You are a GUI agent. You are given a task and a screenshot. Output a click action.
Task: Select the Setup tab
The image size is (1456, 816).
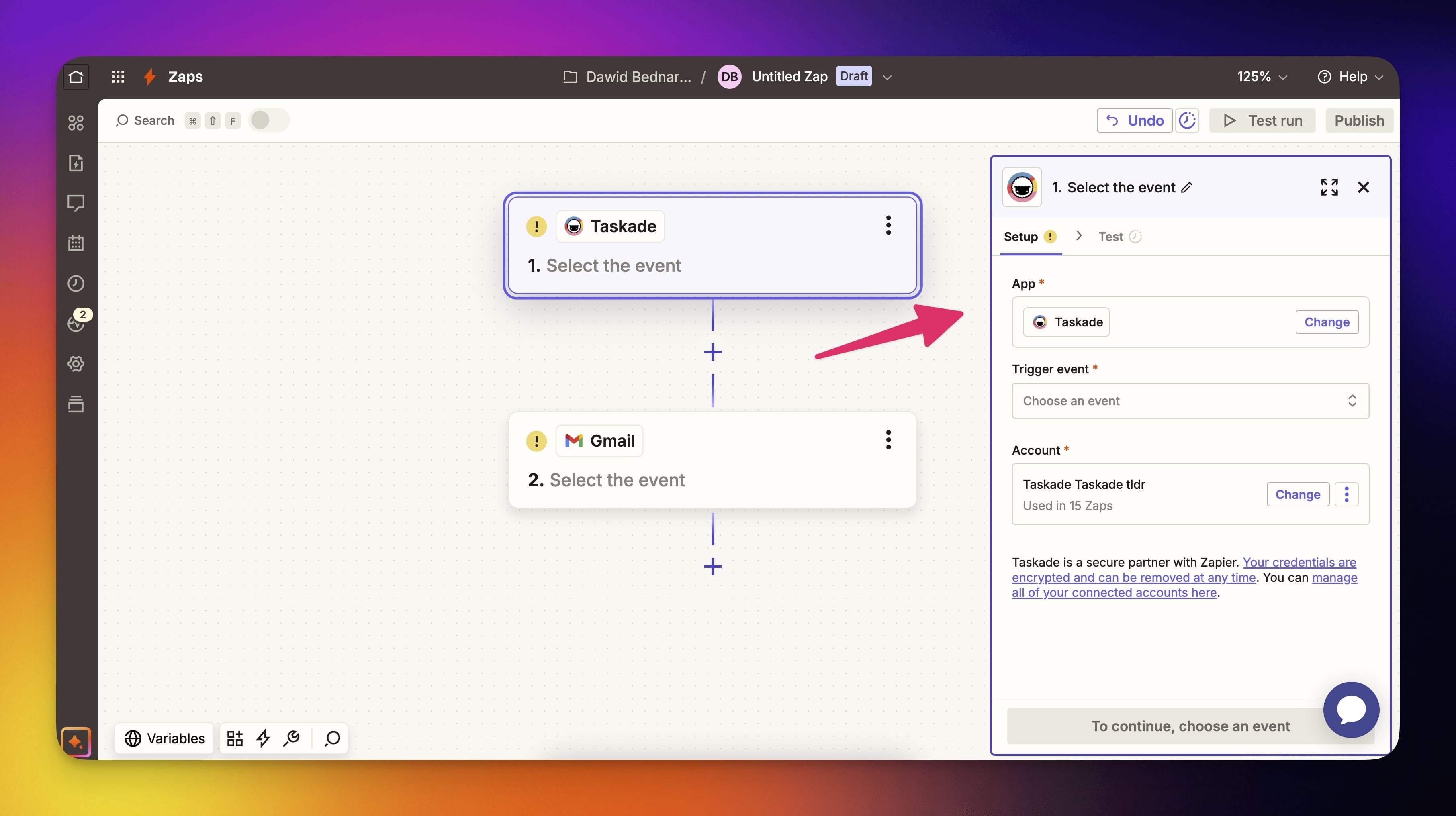pyautogui.click(x=1021, y=237)
